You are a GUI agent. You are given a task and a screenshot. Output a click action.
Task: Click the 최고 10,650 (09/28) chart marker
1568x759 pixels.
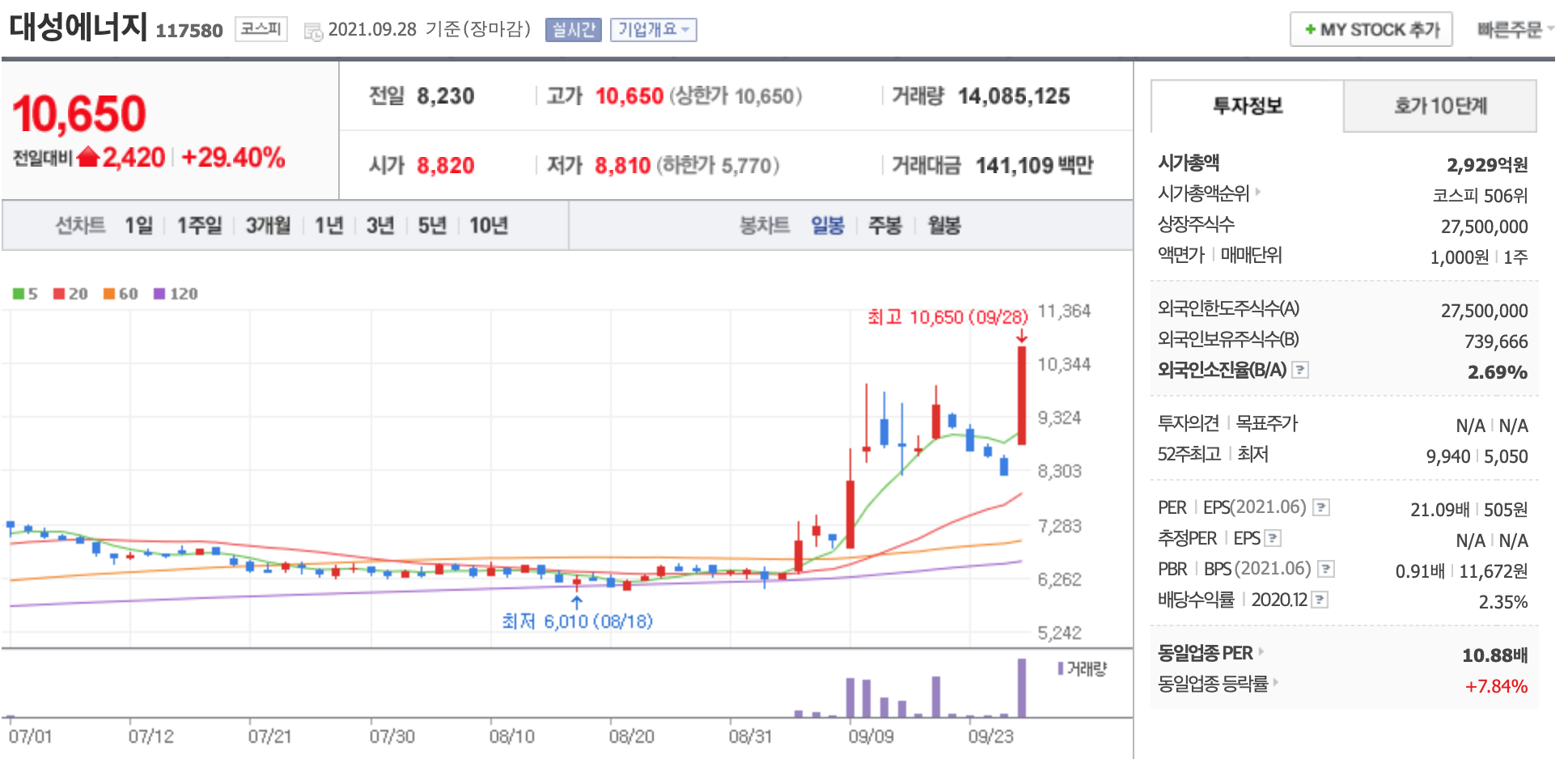point(947,317)
